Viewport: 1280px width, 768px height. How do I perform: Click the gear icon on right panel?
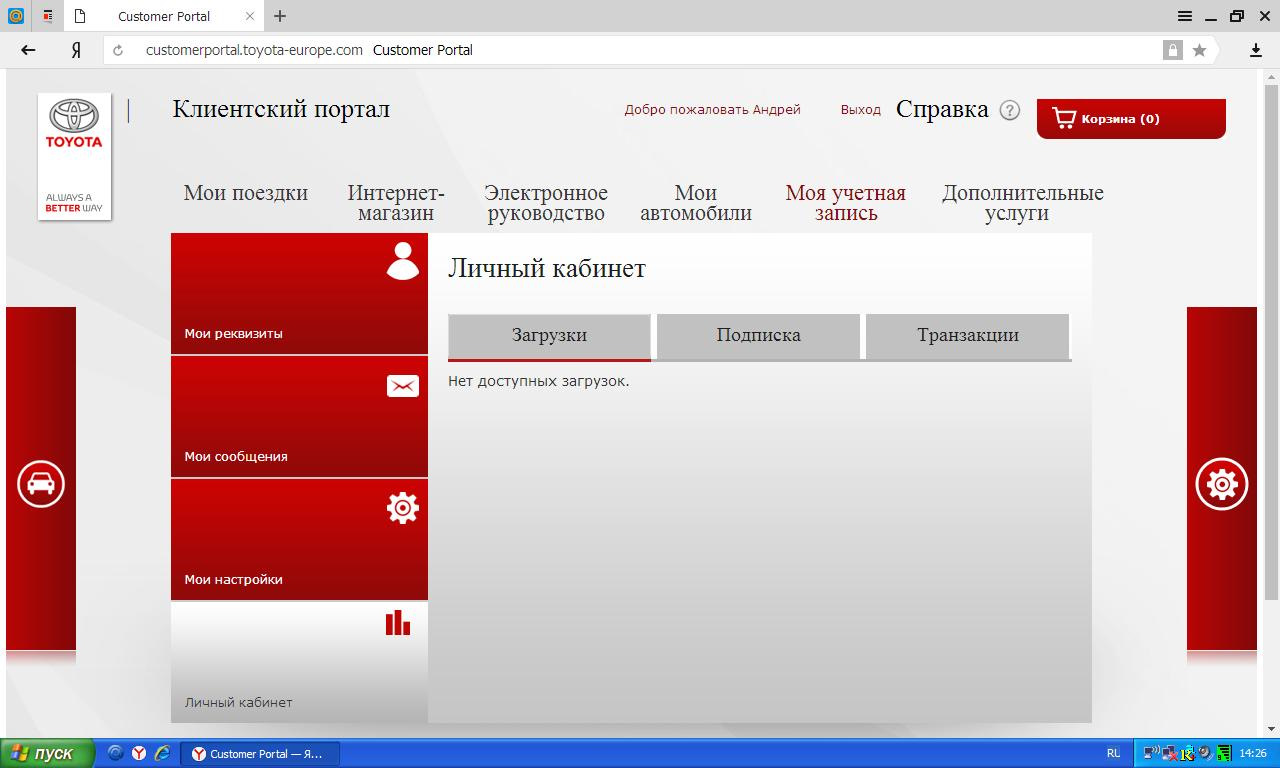click(x=1222, y=484)
